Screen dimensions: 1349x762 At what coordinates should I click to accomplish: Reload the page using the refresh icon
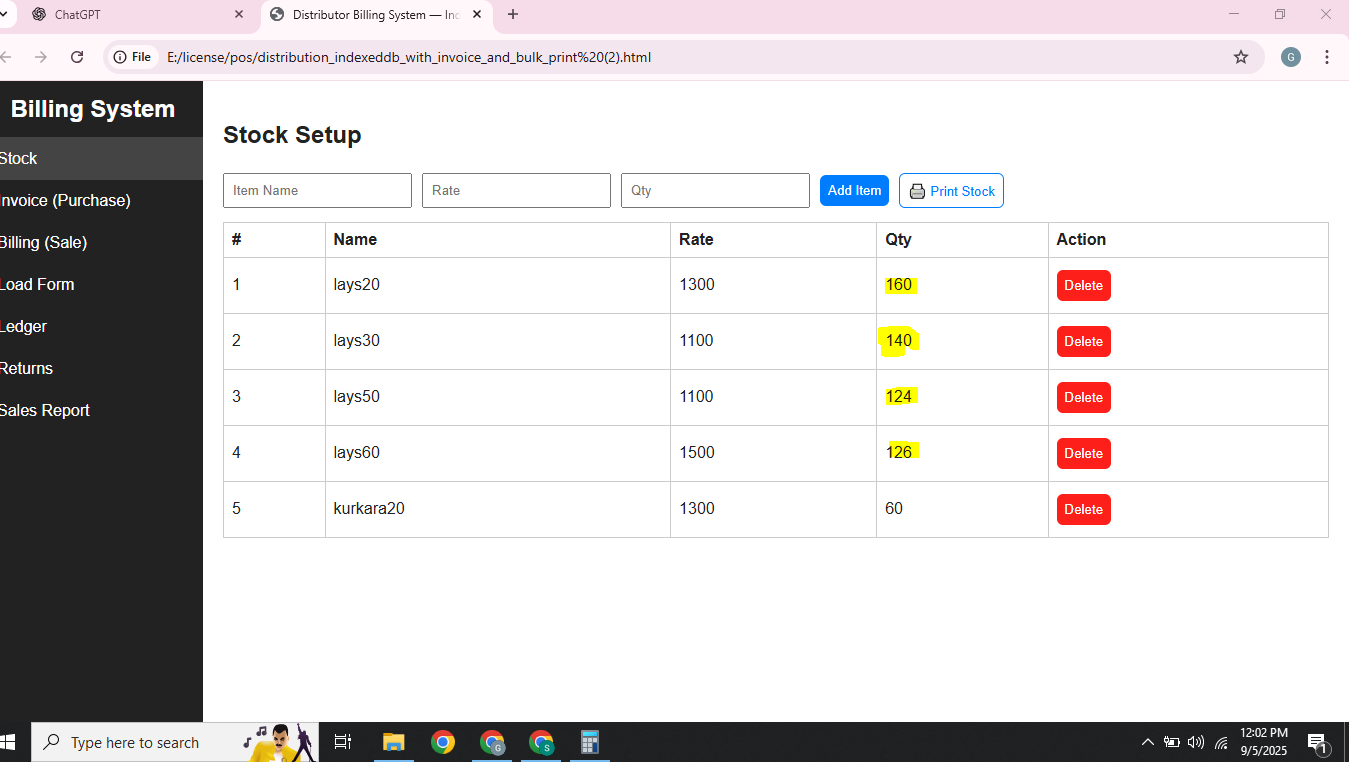pyautogui.click(x=77, y=57)
